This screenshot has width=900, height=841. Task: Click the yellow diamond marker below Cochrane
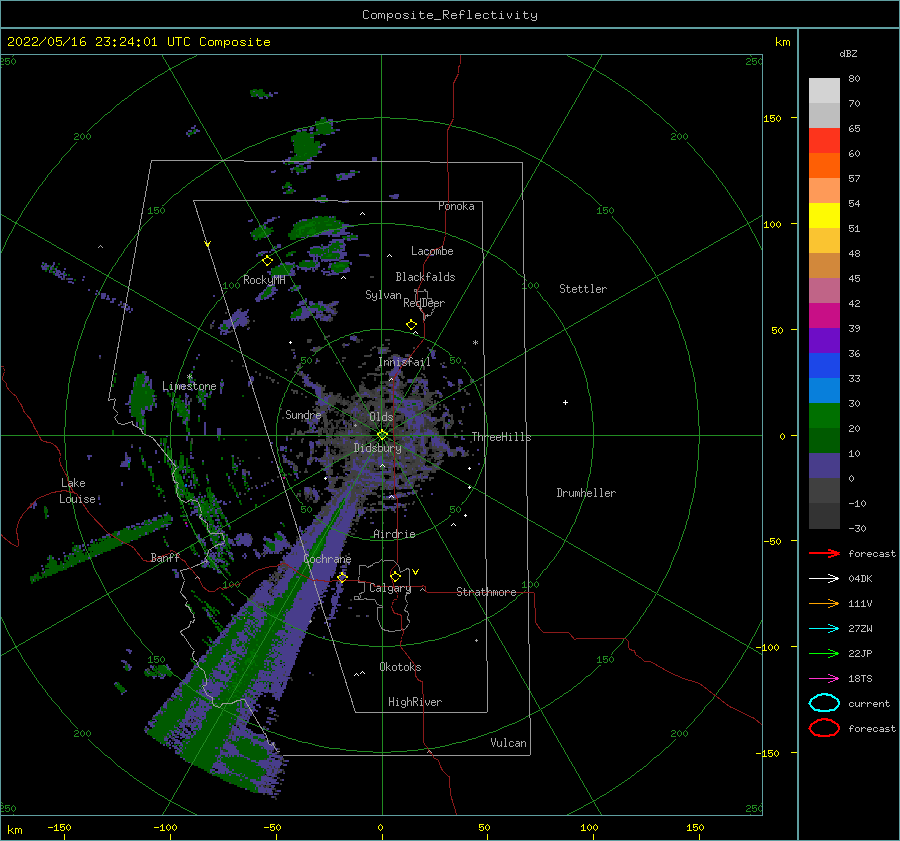342,577
